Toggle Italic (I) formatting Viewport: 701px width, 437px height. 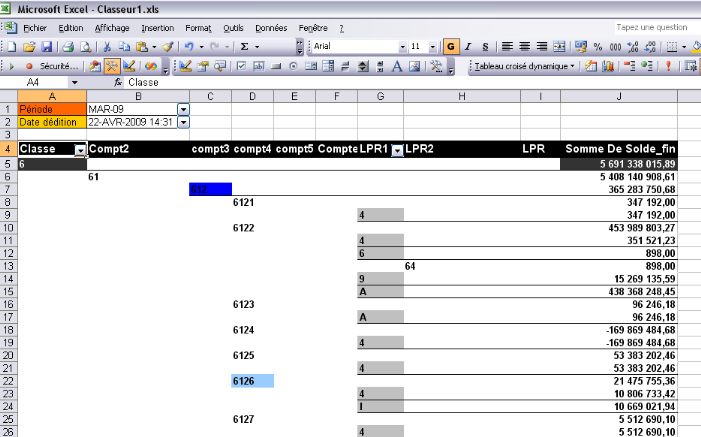(x=468, y=47)
